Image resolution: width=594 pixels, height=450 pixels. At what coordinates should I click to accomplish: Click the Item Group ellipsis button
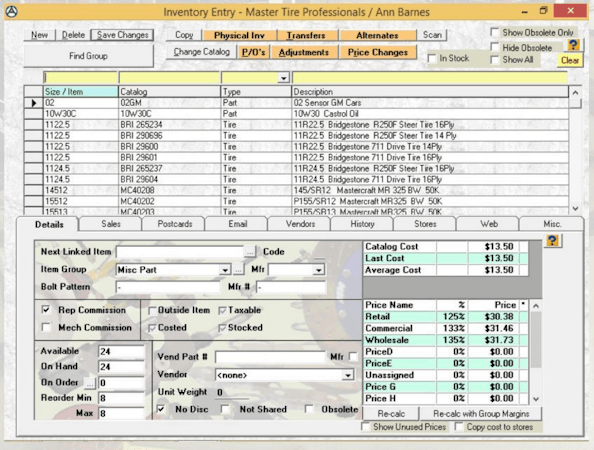point(238,270)
